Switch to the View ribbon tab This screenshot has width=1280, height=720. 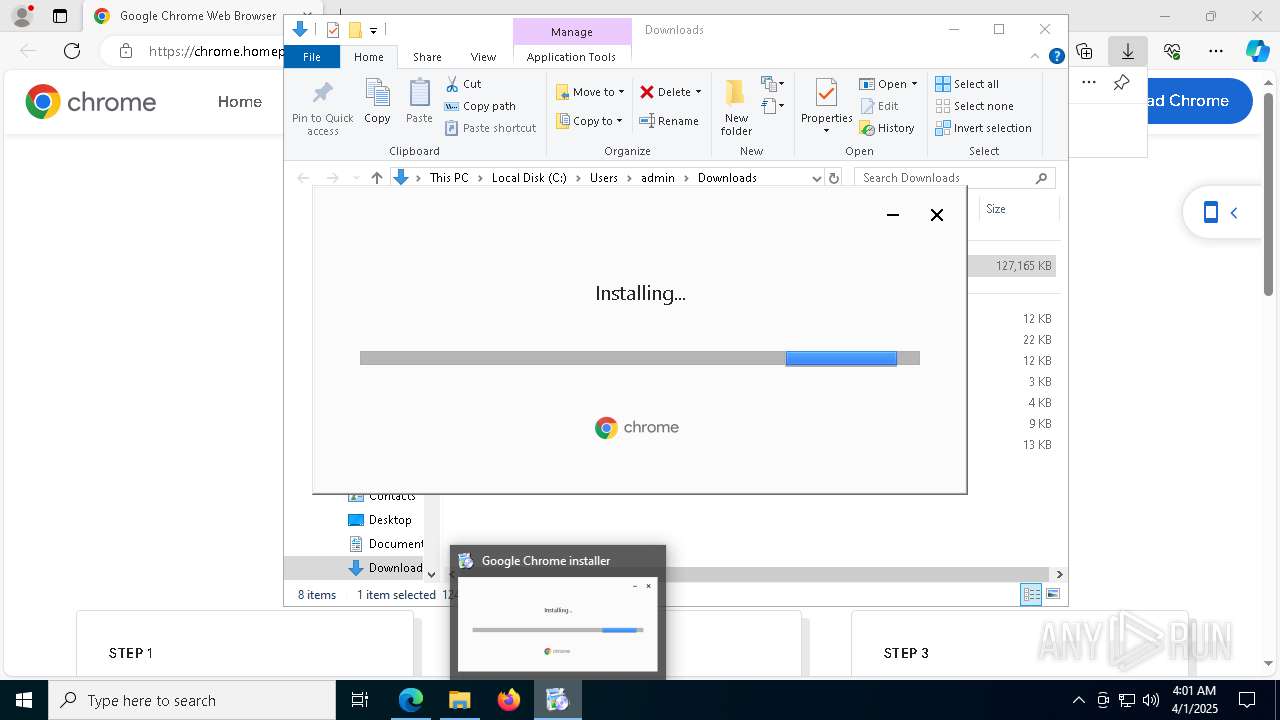pos(483,57)
